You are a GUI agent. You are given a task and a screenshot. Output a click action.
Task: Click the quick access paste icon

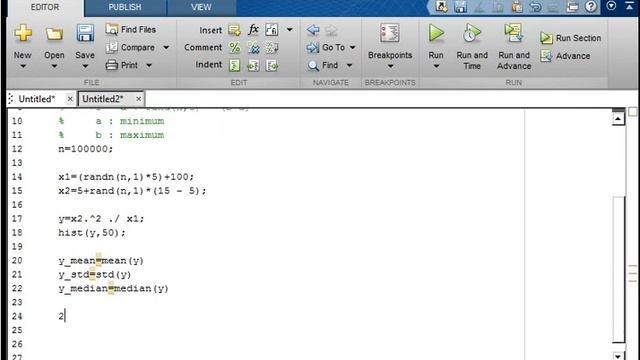517,7
